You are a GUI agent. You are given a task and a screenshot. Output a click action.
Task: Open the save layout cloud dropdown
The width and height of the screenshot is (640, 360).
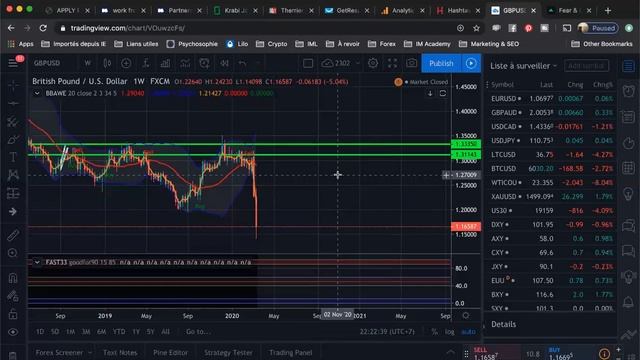(358, 63)
